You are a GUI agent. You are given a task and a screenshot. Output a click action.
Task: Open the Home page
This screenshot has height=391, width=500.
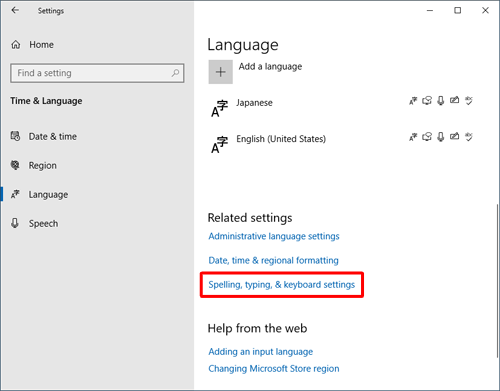[x=41, y=44]
